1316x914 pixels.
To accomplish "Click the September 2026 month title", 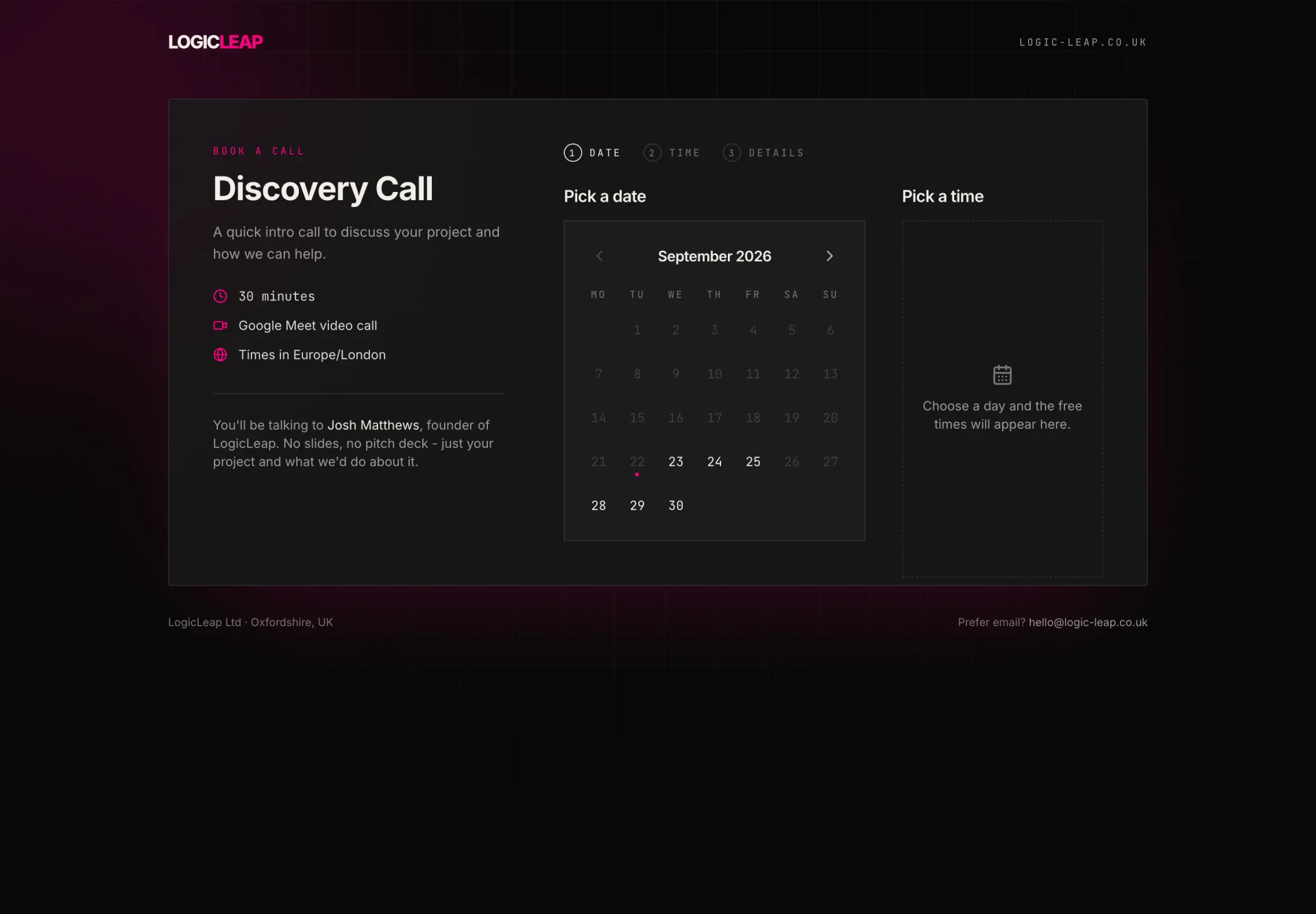I will [x=714, y=256].
